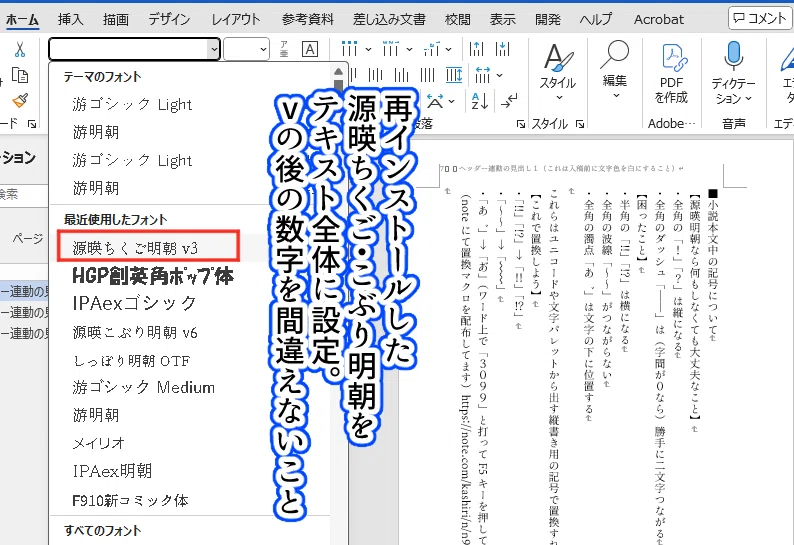Screen dimensions: 794x545
Task: Select font しっぽり明朝 OTF
Action: pos(131,361)
